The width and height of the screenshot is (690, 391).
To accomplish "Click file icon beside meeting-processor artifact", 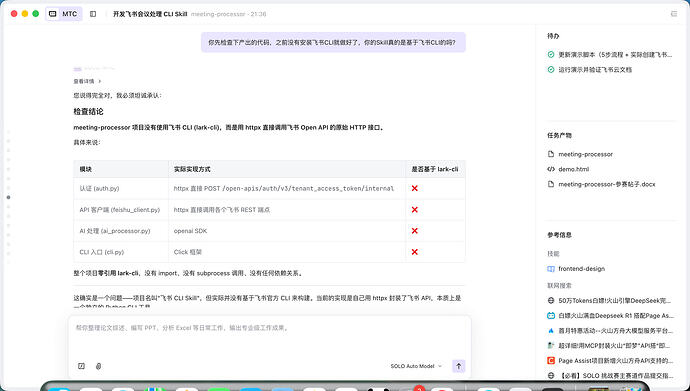I will 551,154.
